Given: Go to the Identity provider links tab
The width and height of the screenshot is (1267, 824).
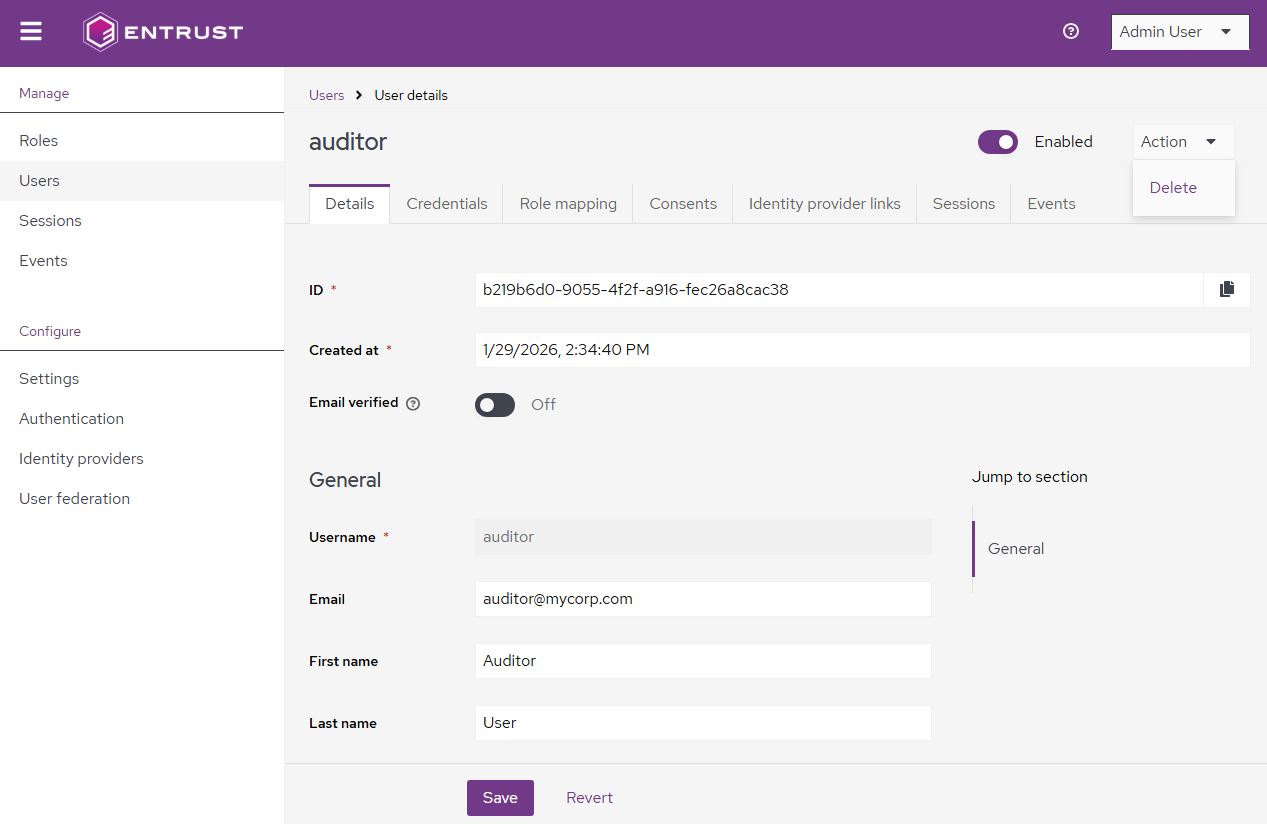Looking at the screenshot, I should click(824, 204).
